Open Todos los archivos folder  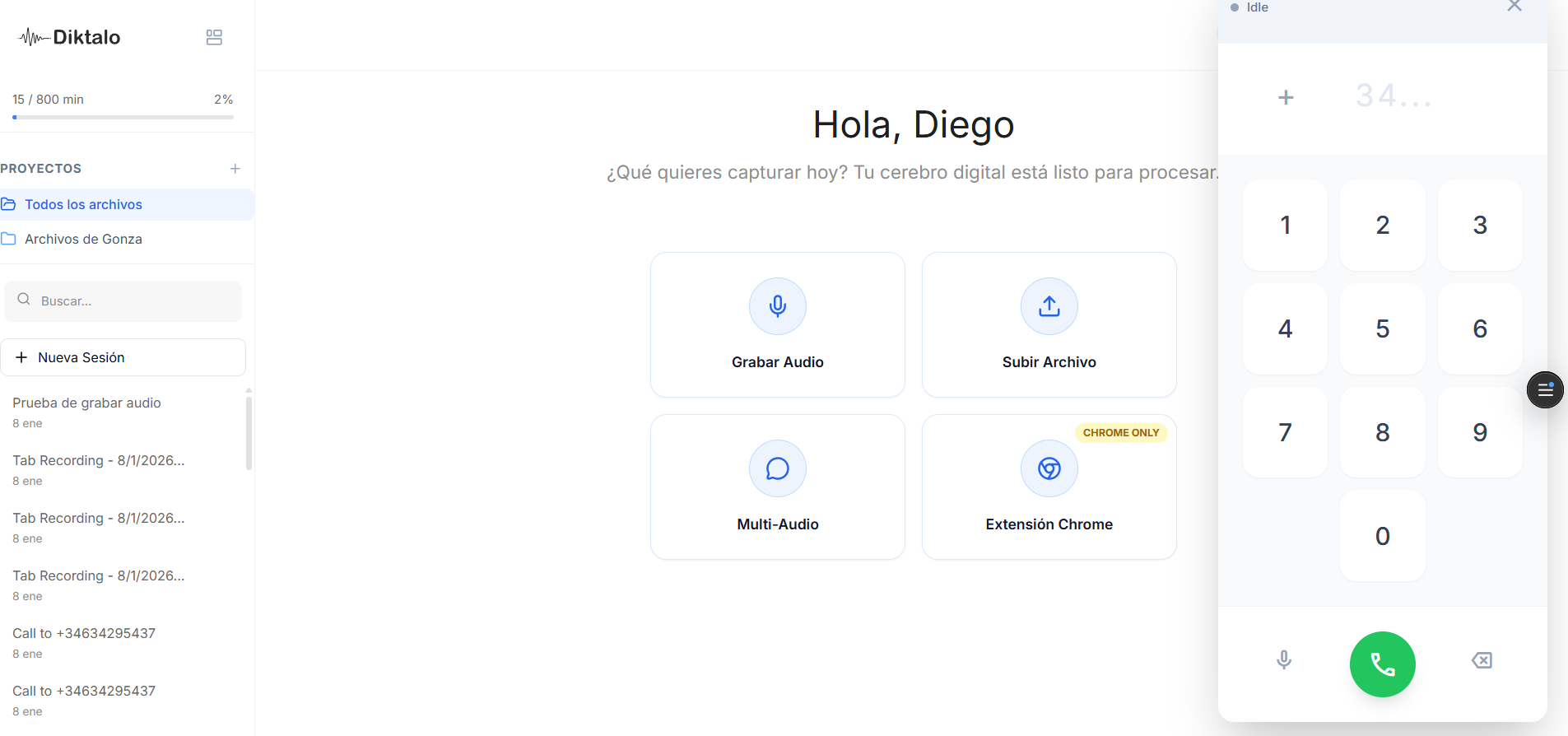127,204
